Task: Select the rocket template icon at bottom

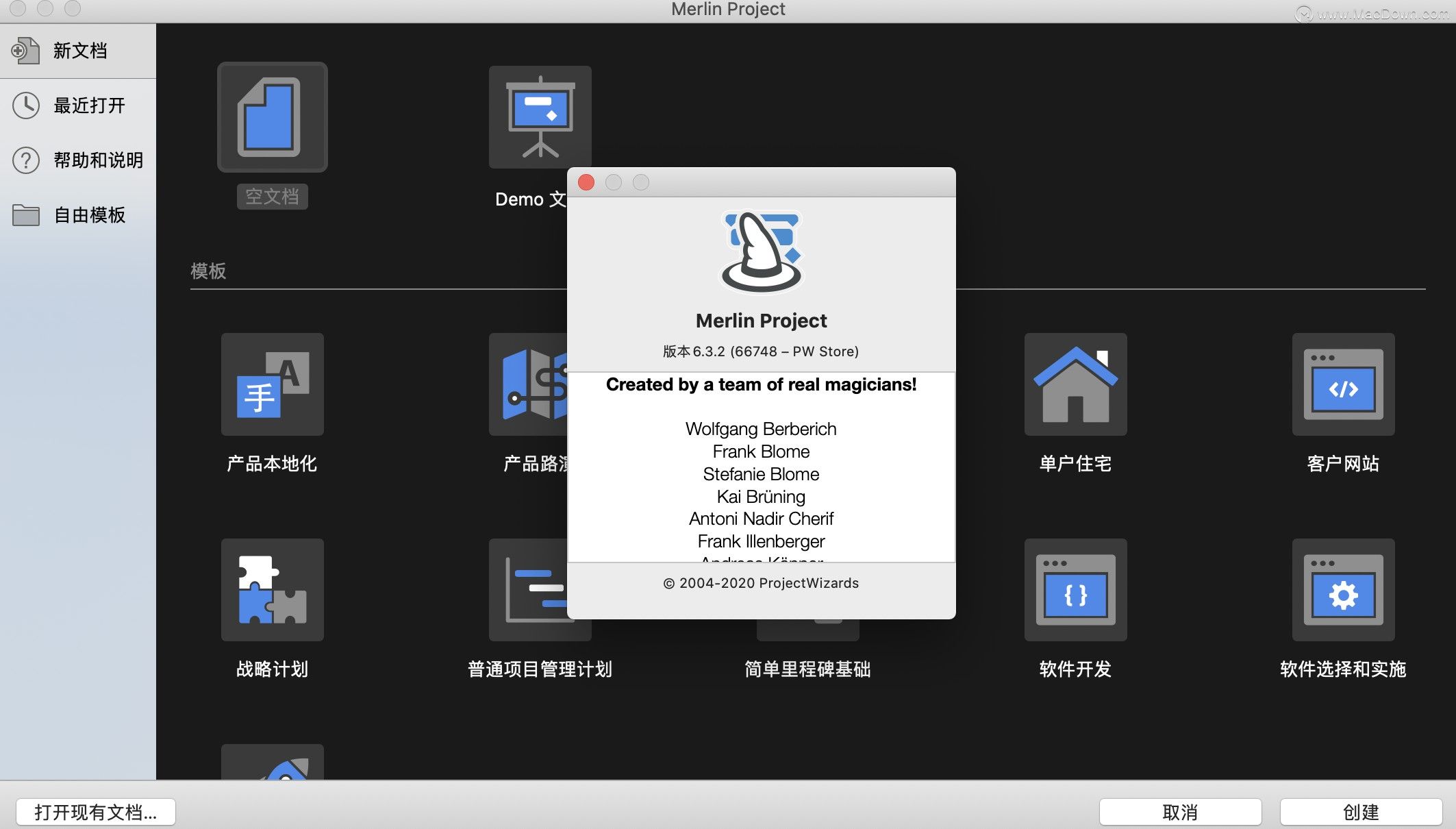Action: coord(273,762)
